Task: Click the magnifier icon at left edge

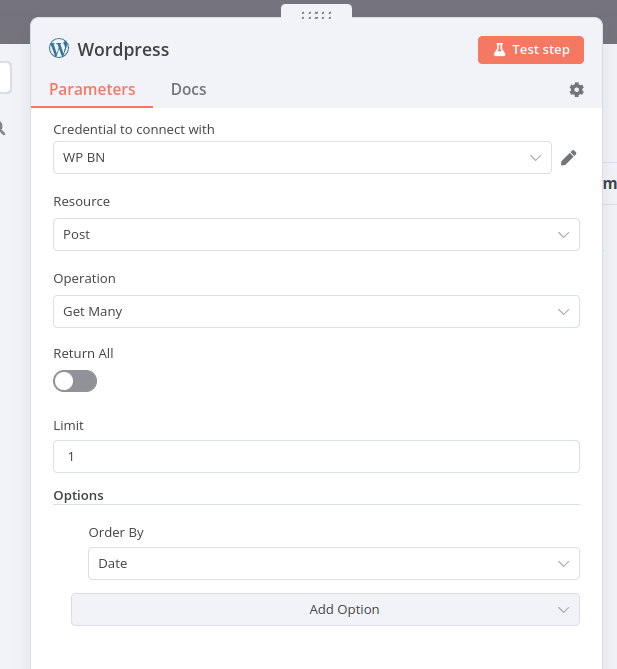Action: (2, 128)
